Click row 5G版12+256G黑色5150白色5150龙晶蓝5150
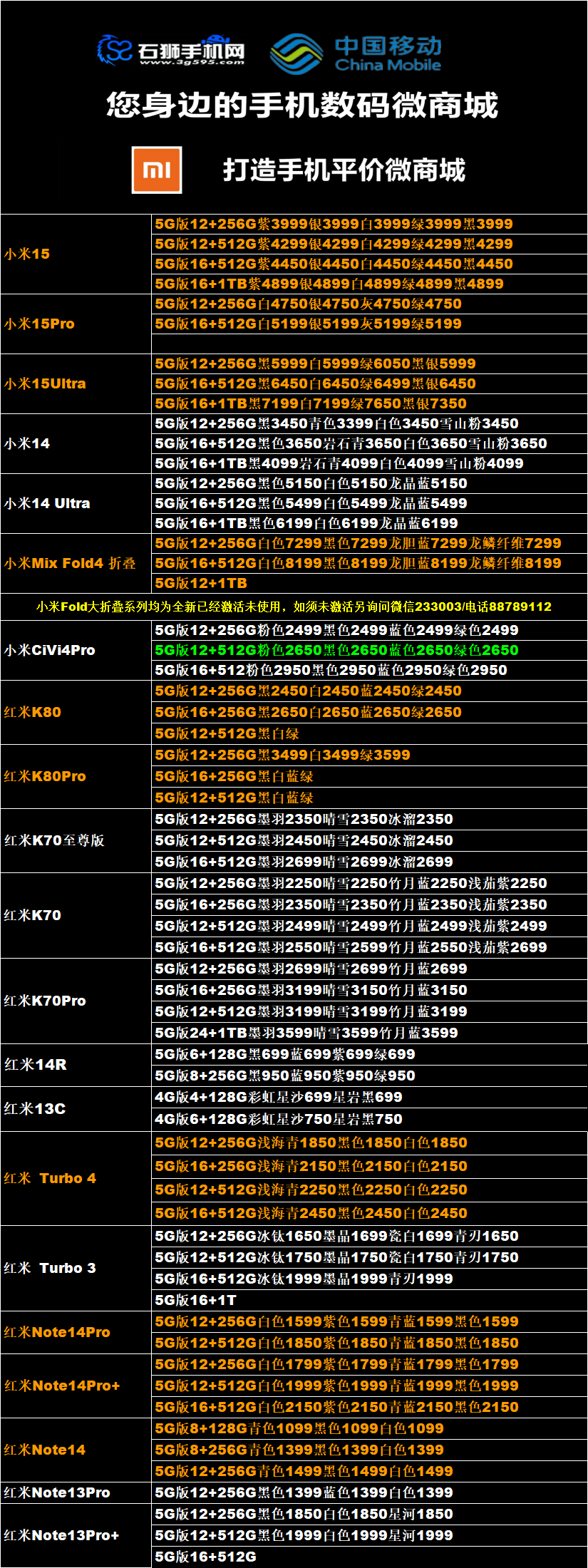 [x=369, y=483]
